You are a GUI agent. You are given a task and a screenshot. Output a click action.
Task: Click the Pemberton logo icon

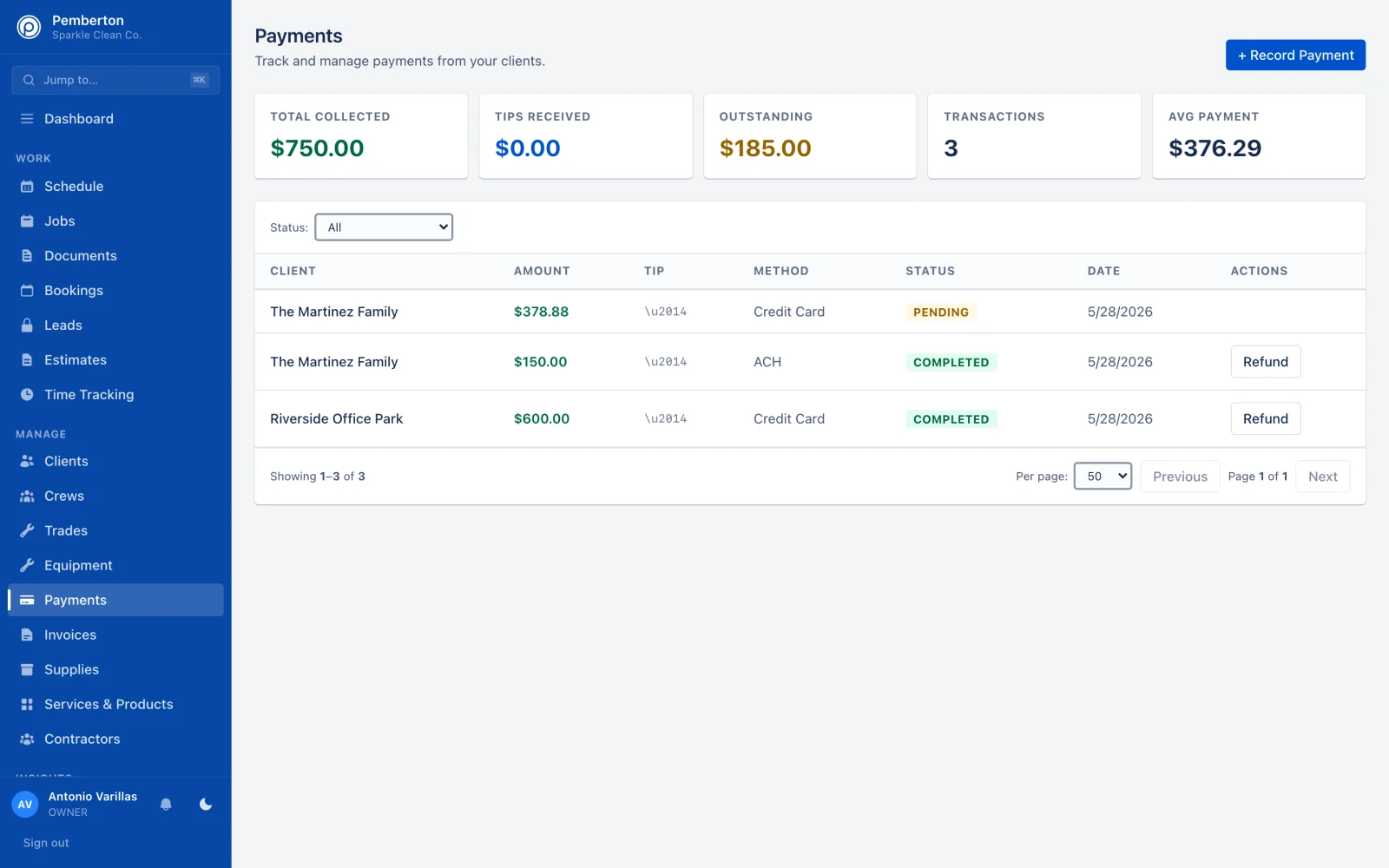29,28
